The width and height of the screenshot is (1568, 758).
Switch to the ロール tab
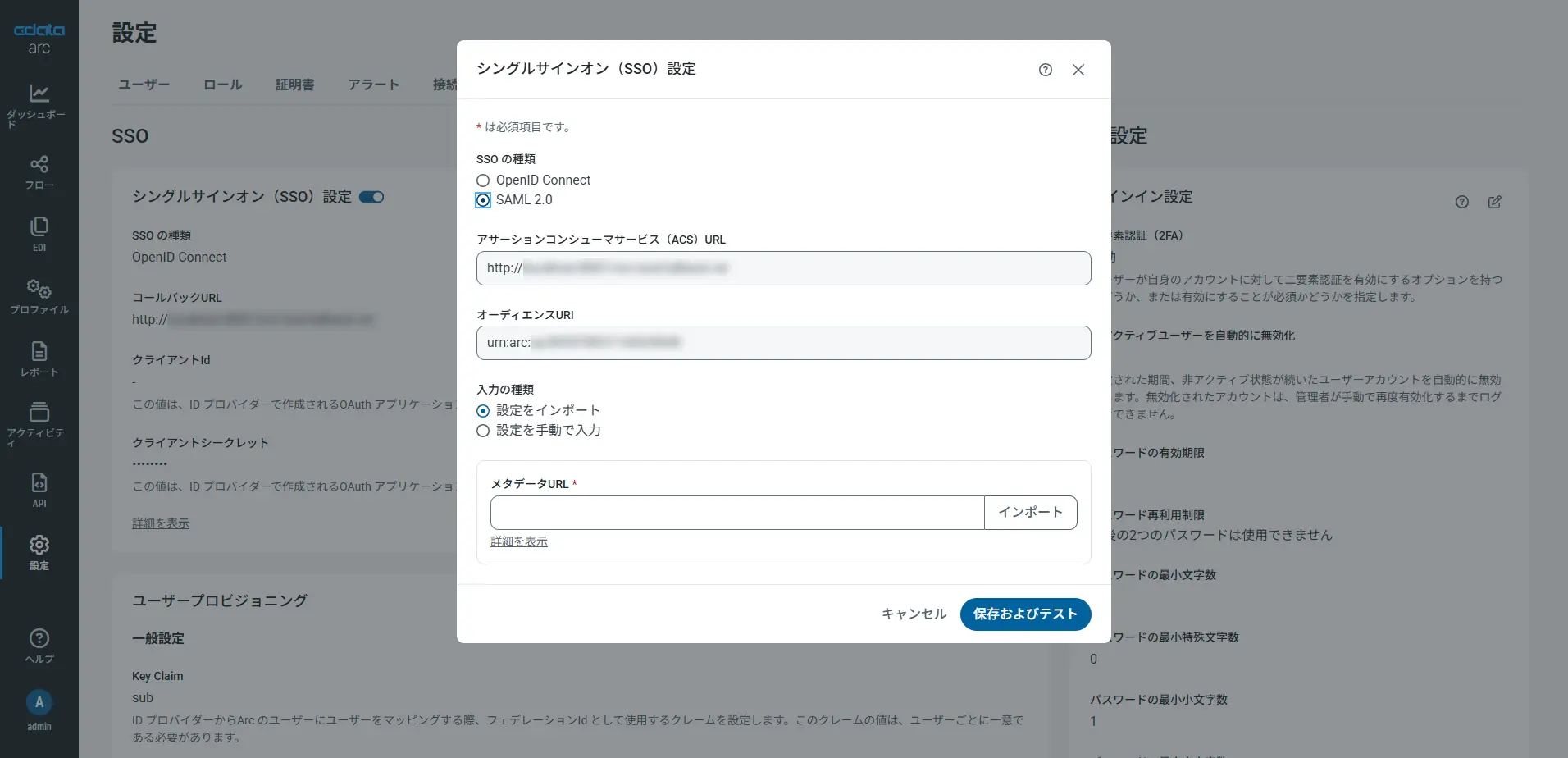click(x=222, y=84)
